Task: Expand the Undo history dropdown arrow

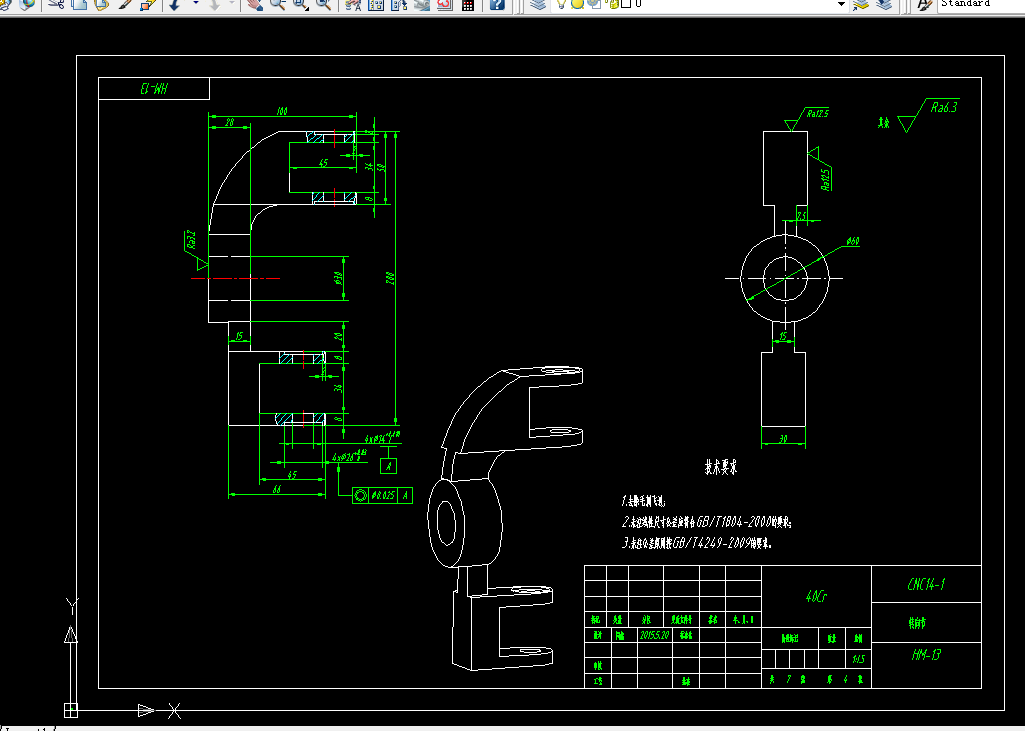Action: pos(195,3)
